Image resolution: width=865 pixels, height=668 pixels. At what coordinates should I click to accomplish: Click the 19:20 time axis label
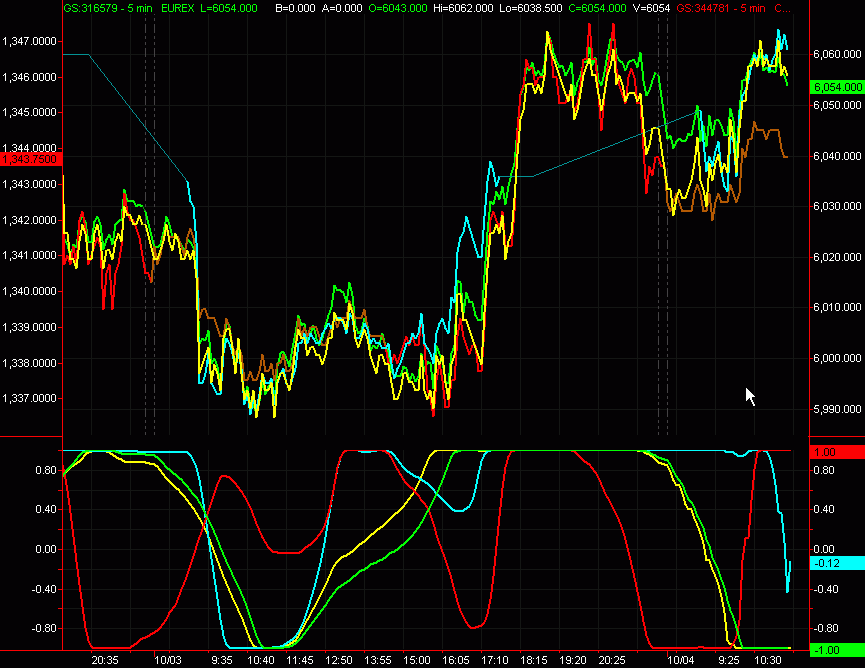573,660
